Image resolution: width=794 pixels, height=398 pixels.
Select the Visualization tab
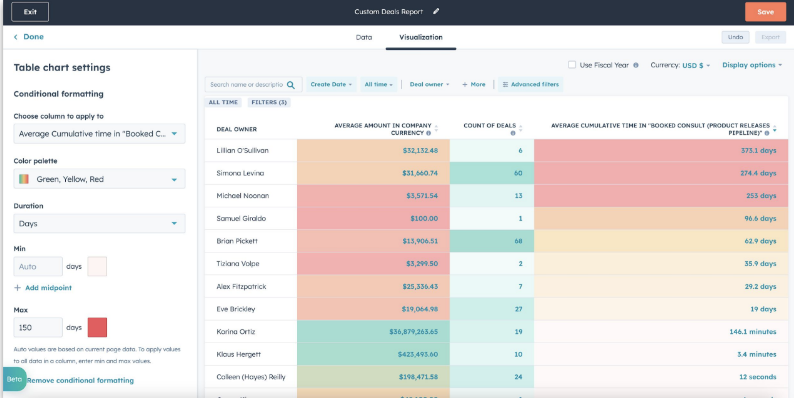coord(421,37)
